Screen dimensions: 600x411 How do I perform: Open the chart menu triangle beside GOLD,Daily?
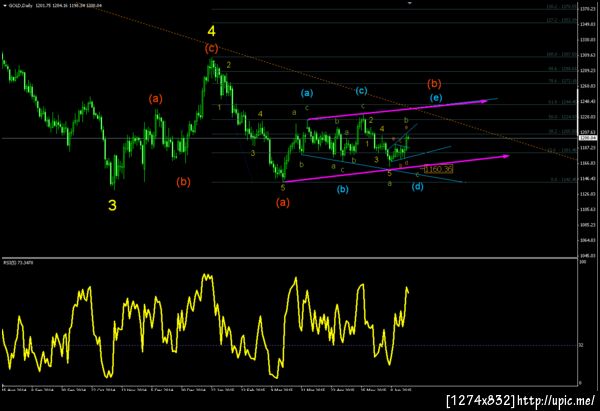click(x=5, y=6)
